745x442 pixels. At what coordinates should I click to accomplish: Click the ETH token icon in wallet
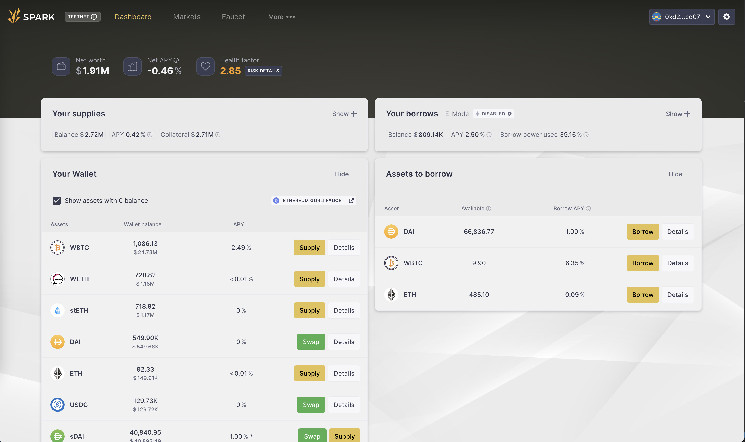tap(57, 373)
